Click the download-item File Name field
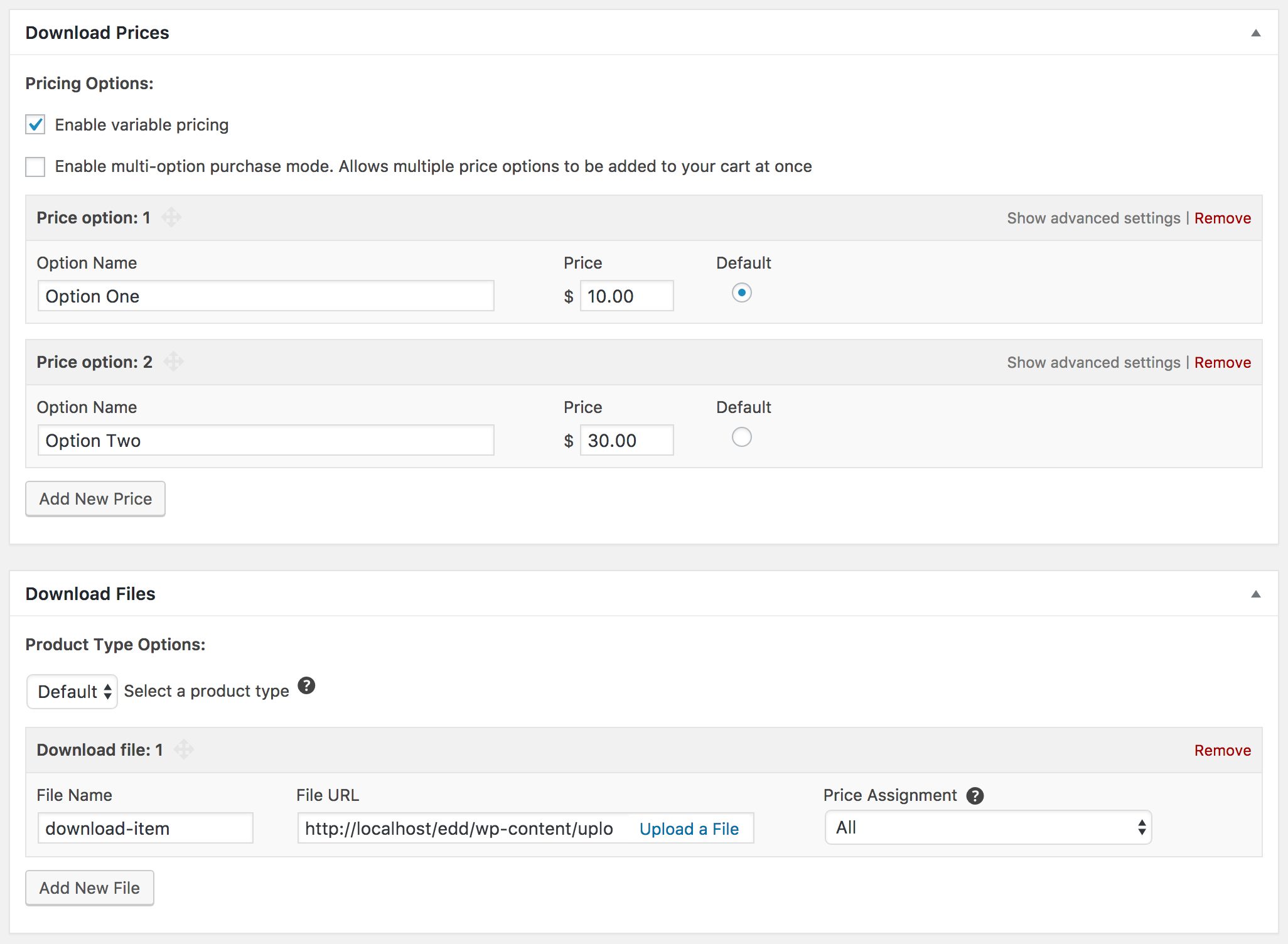This screenshot has height=944, width=1288. (146, 829)
